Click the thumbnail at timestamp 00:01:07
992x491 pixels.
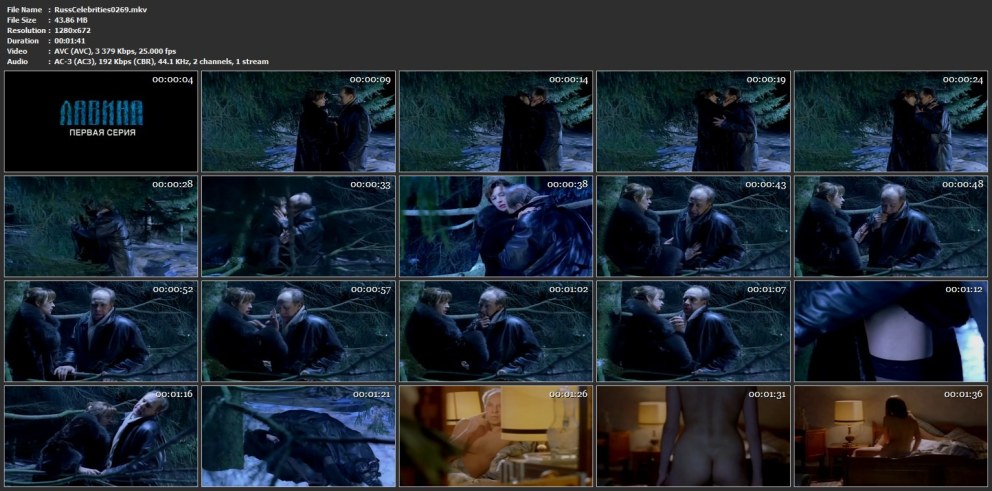click(693, 332)
